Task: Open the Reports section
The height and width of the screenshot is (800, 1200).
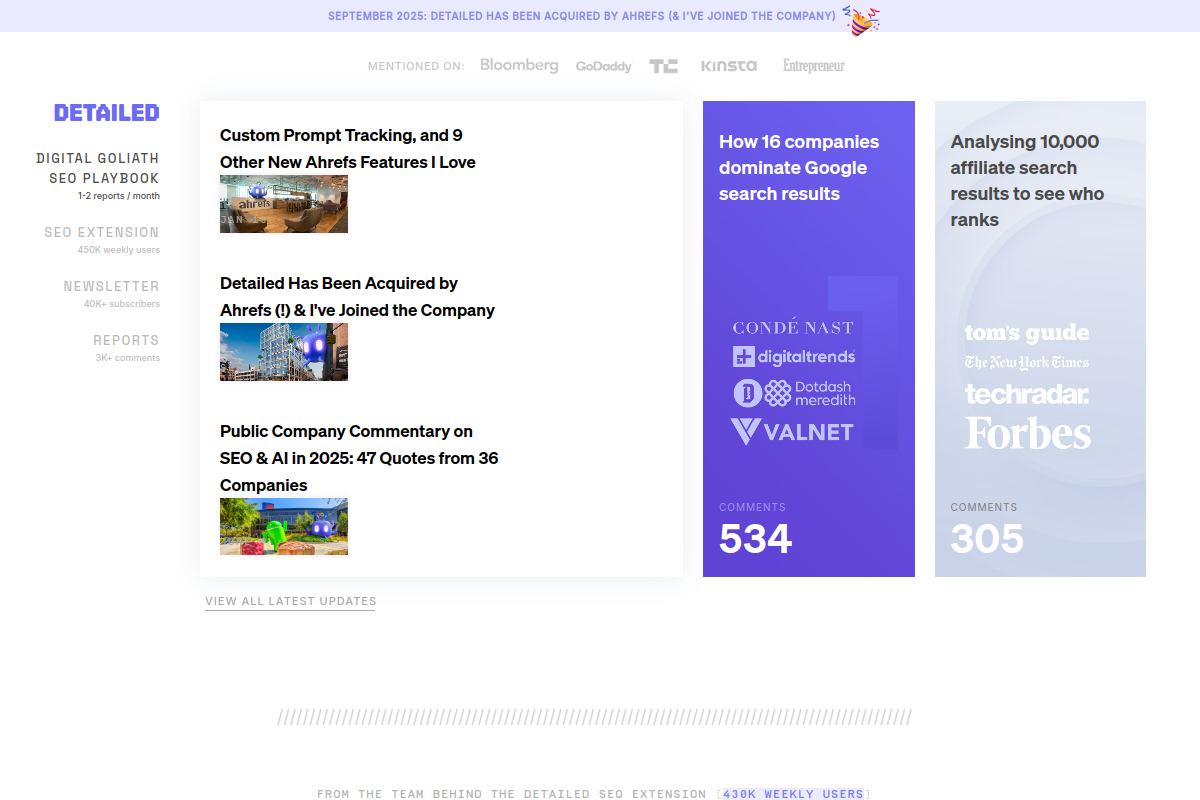Action: pyautogui.click(x=127, y=340)
